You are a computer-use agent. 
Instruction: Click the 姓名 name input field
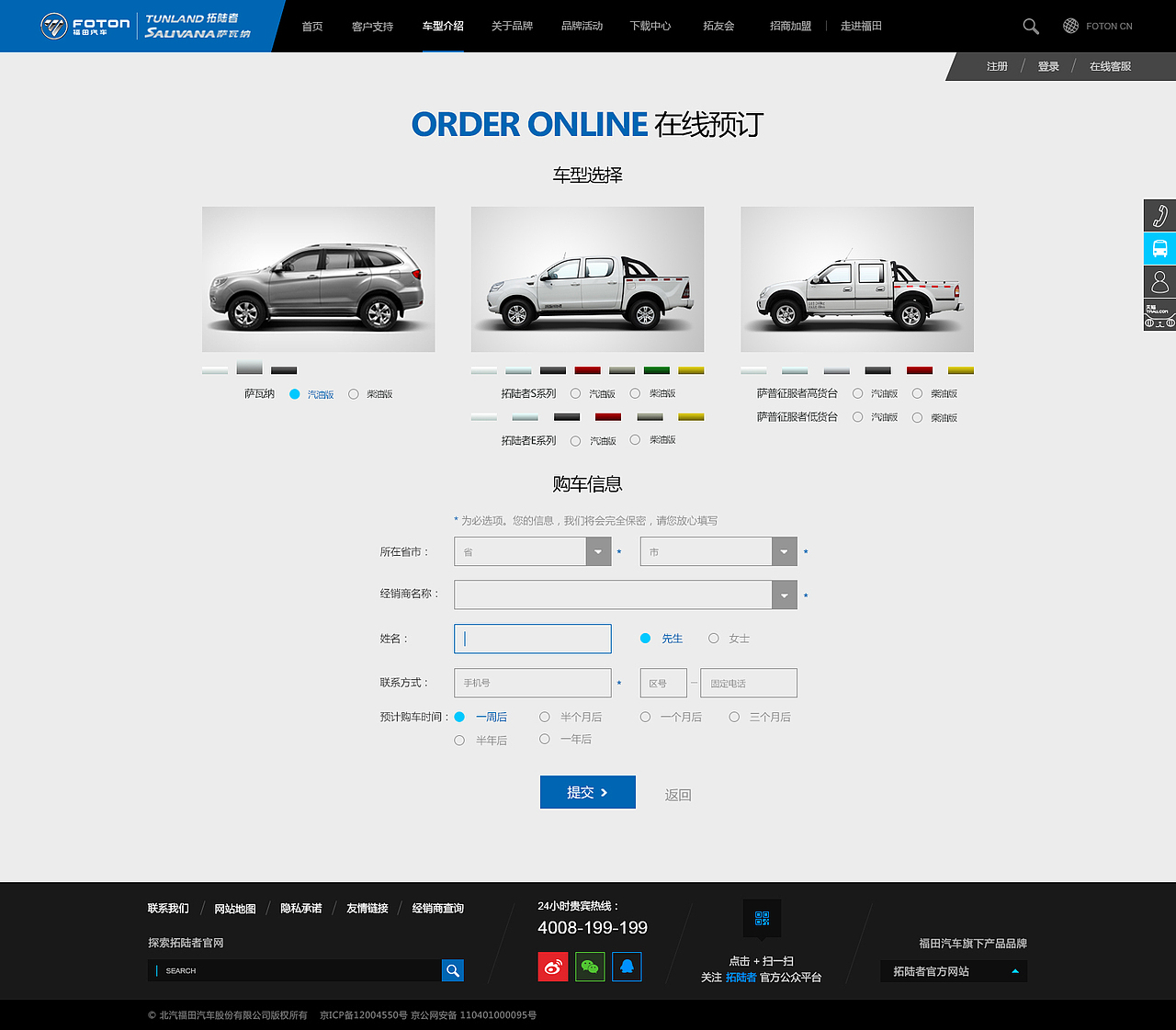point(533,639)
